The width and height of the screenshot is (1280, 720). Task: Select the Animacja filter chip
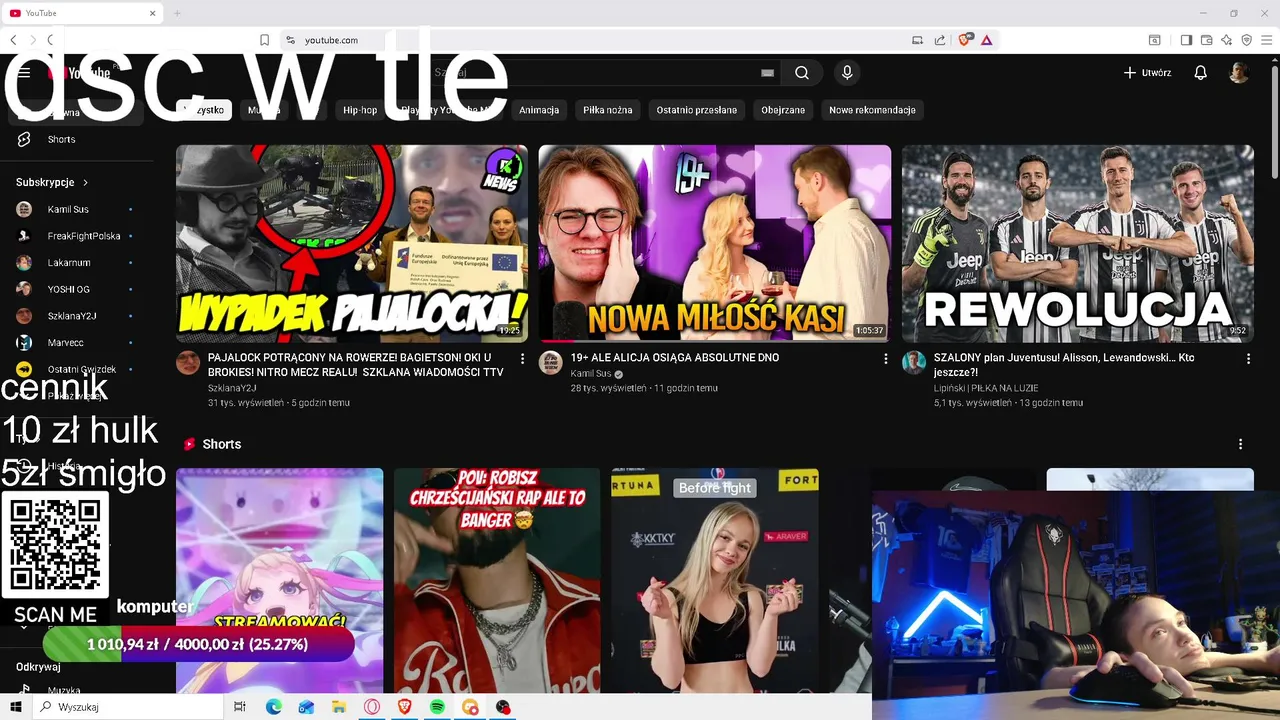(539, 110)
